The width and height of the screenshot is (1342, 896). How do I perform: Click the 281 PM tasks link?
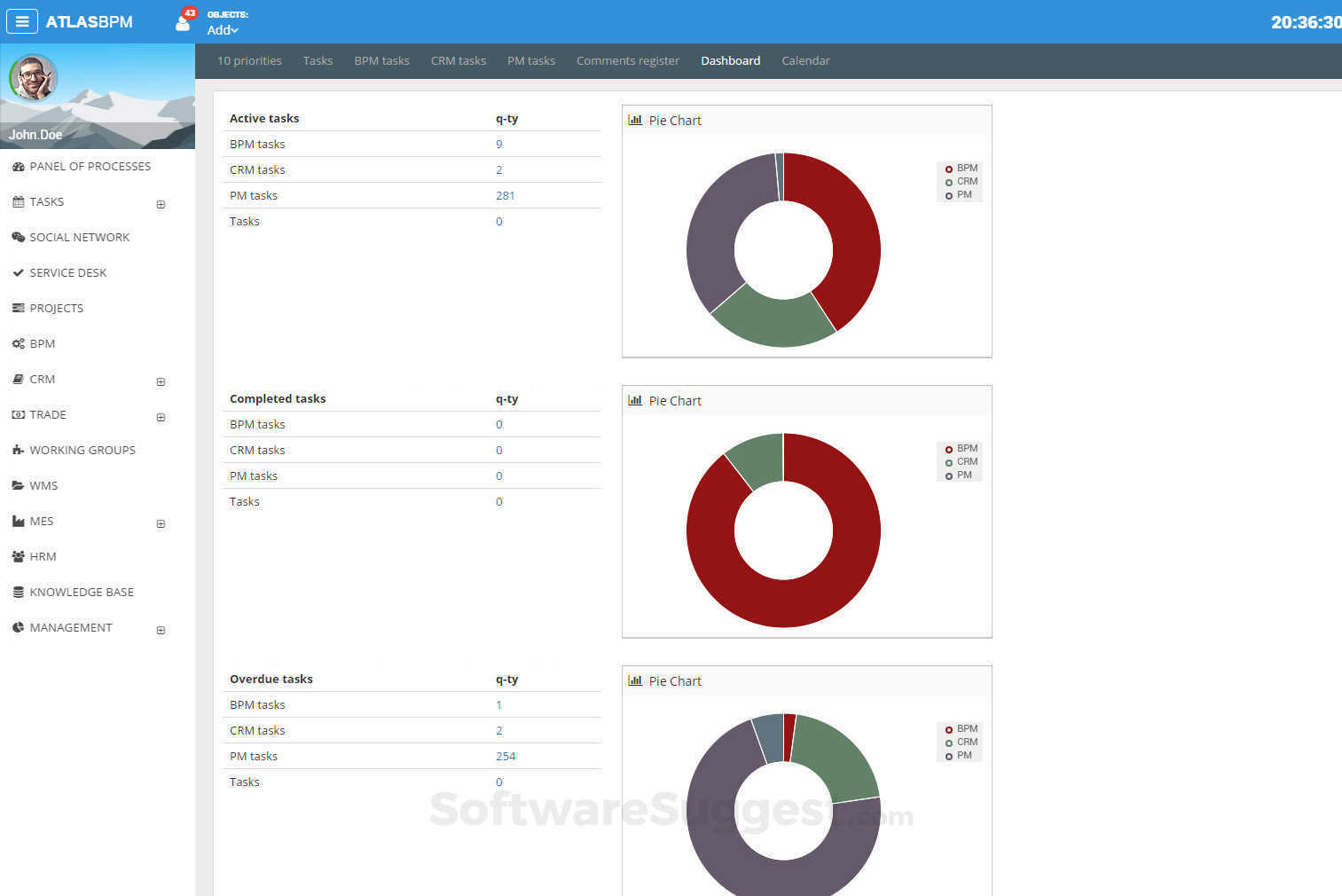[x=505, y=195]
